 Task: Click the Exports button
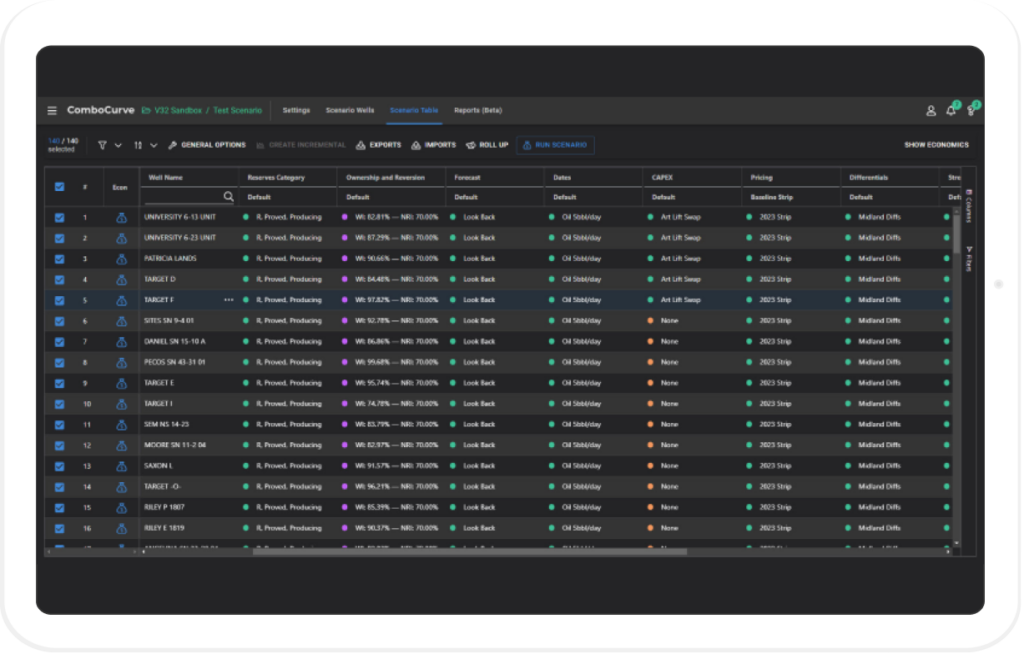click(379, 145)
